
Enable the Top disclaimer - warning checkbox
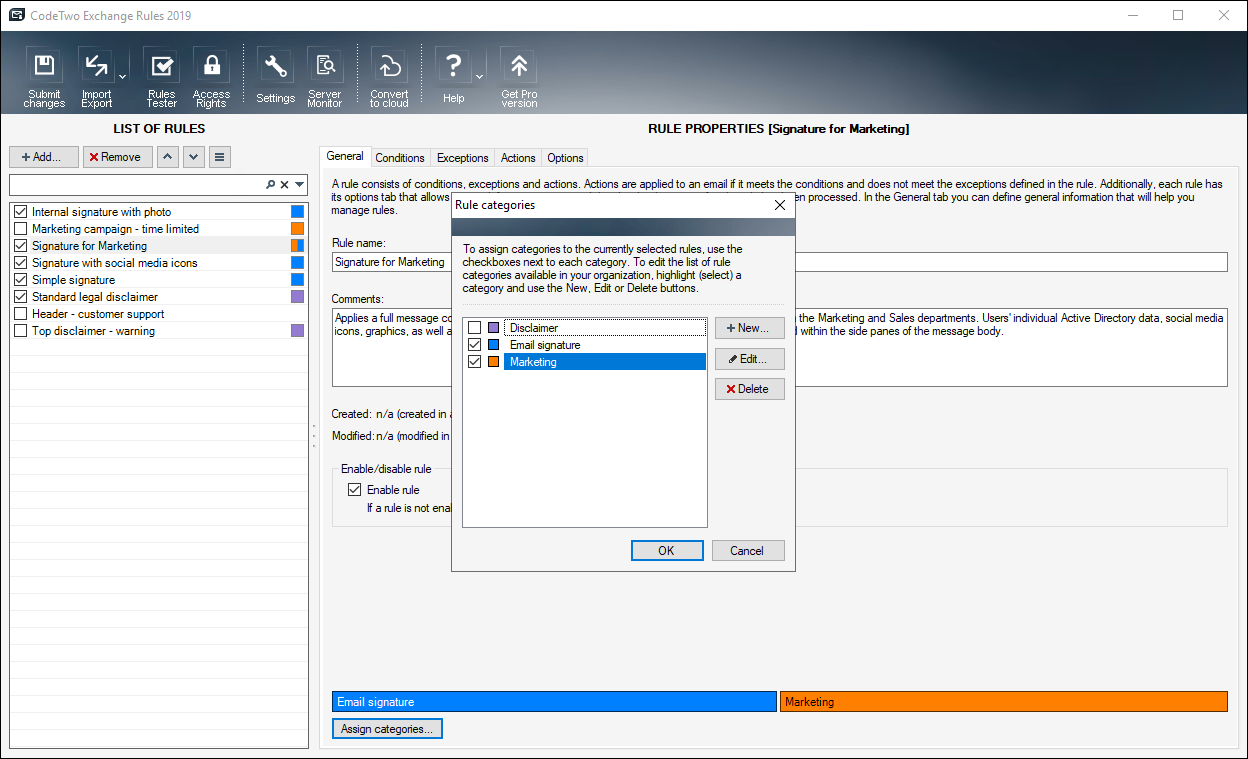click(x=21, y=331)
